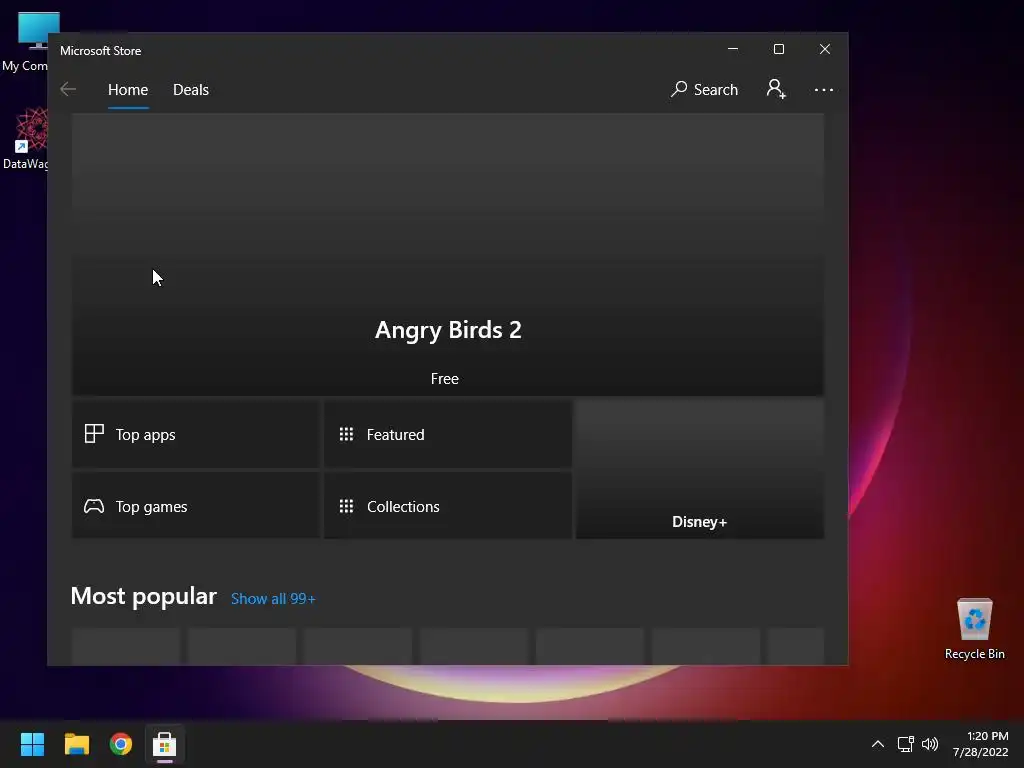
Task: Open Search in Microsoft Store
Action: click(704, 89)
